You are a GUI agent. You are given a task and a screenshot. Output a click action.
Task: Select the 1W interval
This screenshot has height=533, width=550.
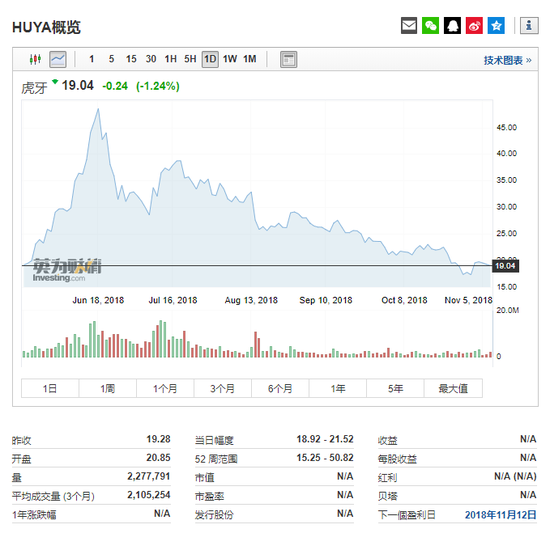click(230, 59)
